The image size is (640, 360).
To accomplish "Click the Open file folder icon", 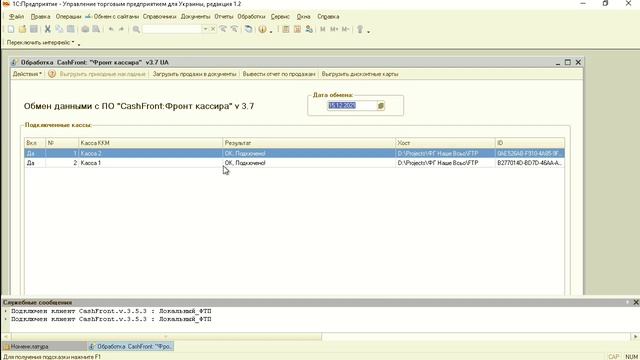I will 22,29.
